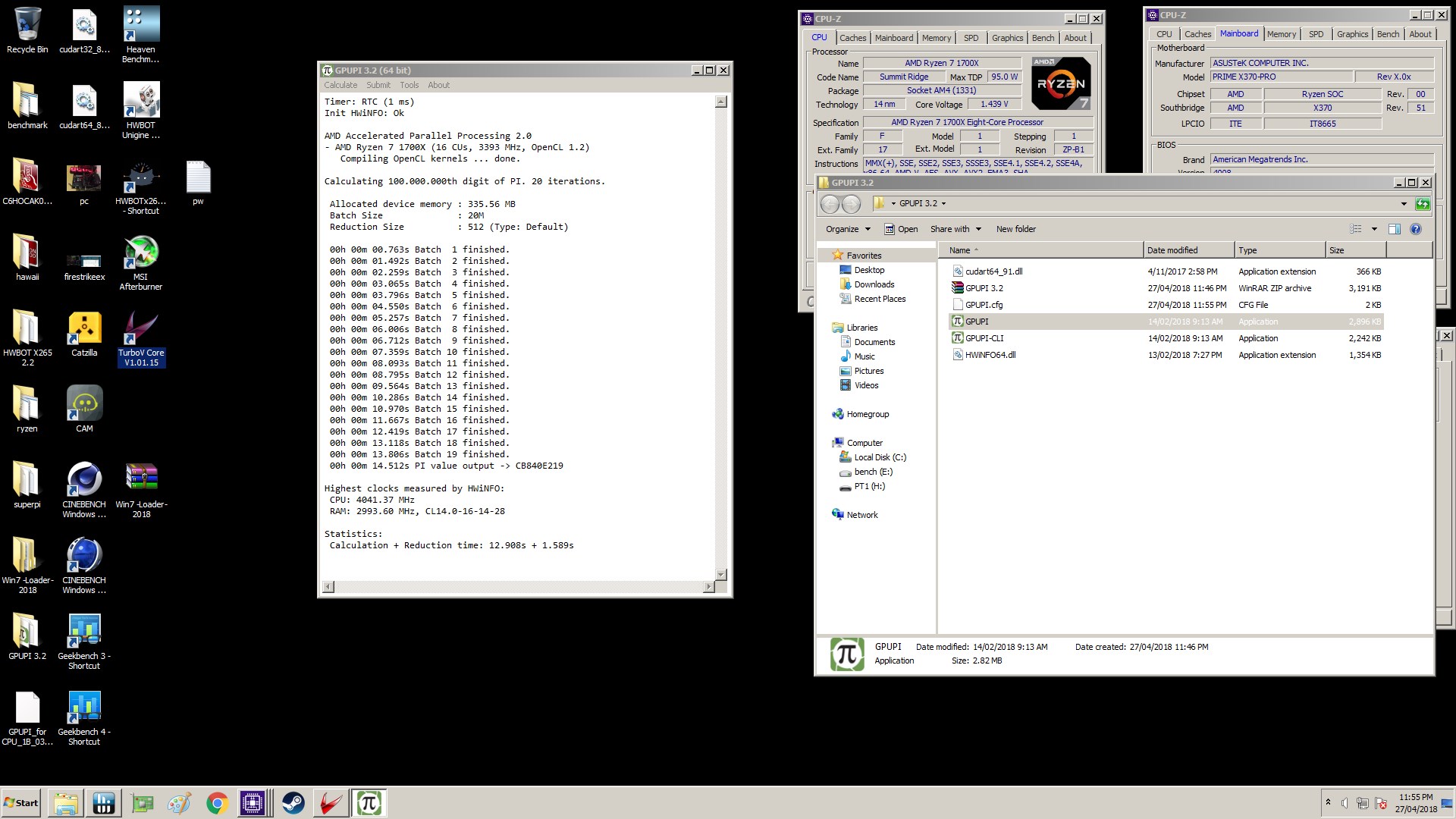Select the GPUPI.cfg file
Screen dimensions: 1456x819
[x=1166, y=305]
